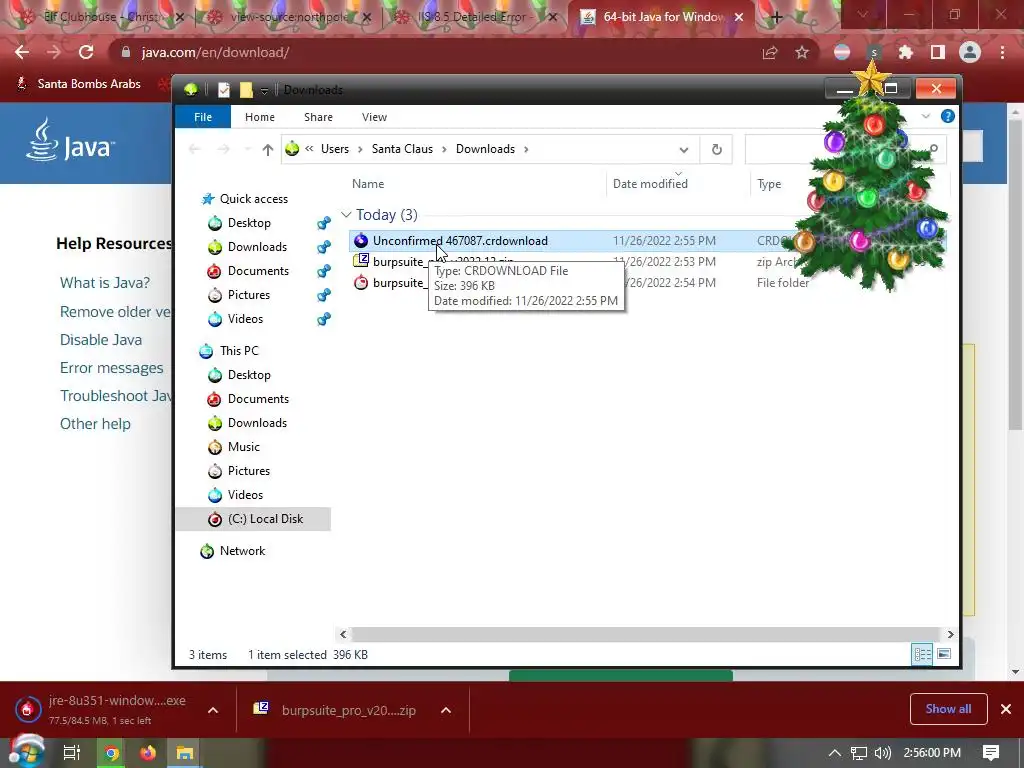
Task: Click the Java logo on the webpage
Action: coord(70,140)
